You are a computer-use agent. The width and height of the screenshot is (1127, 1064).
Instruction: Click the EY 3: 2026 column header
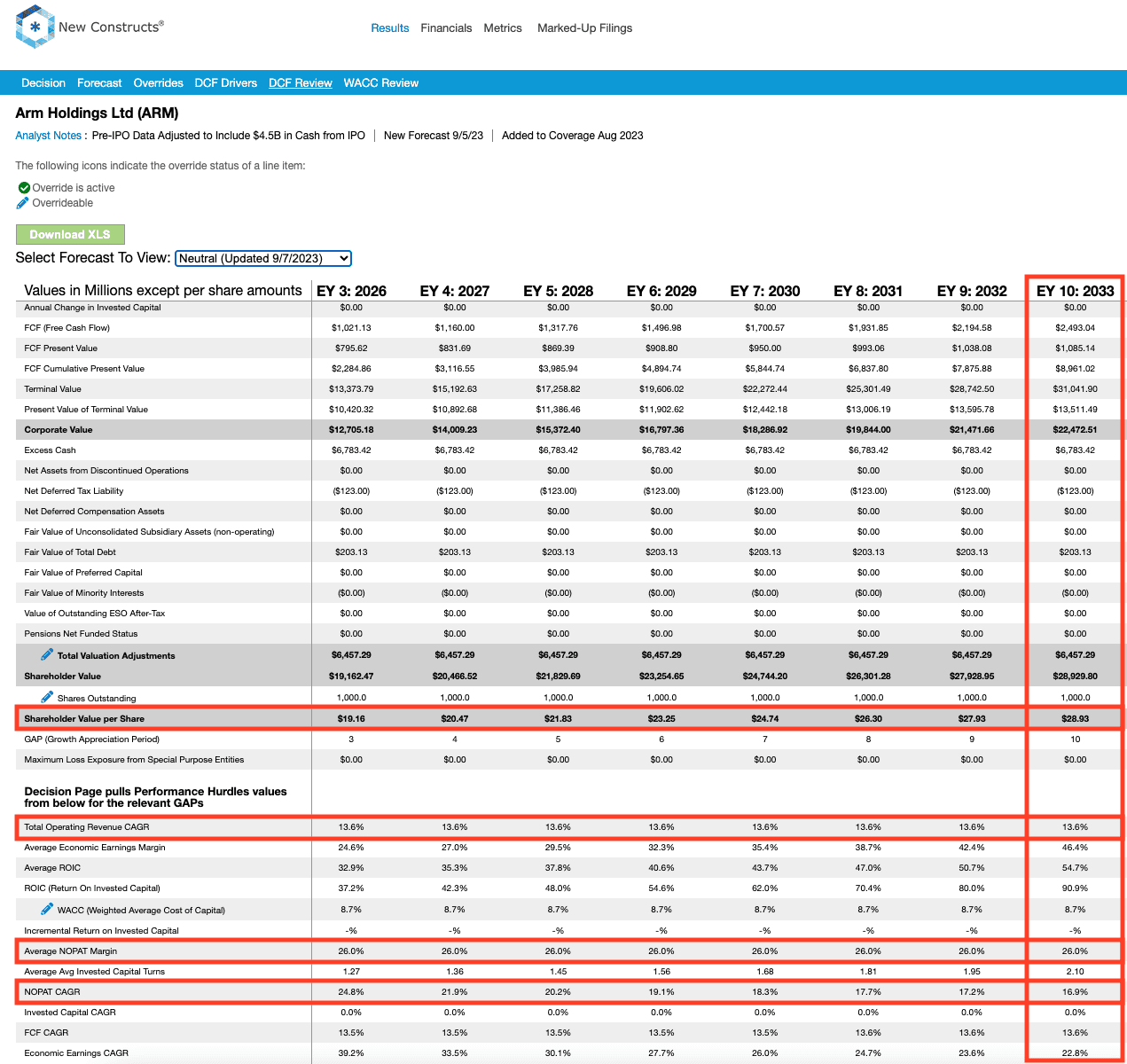point(351,291)
